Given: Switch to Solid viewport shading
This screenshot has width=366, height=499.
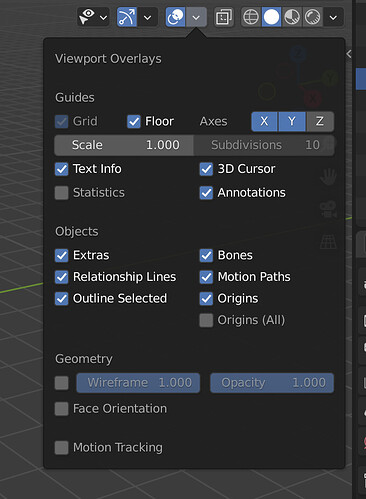Looking at the screenshot, I should click(271, 17).
